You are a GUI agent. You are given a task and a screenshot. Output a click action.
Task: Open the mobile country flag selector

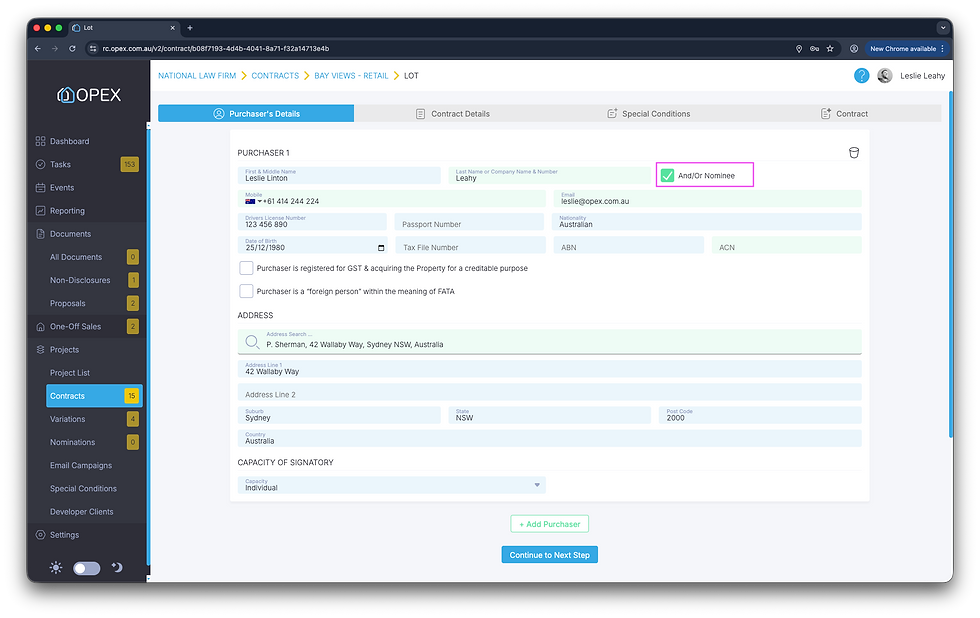coord(253,201)
